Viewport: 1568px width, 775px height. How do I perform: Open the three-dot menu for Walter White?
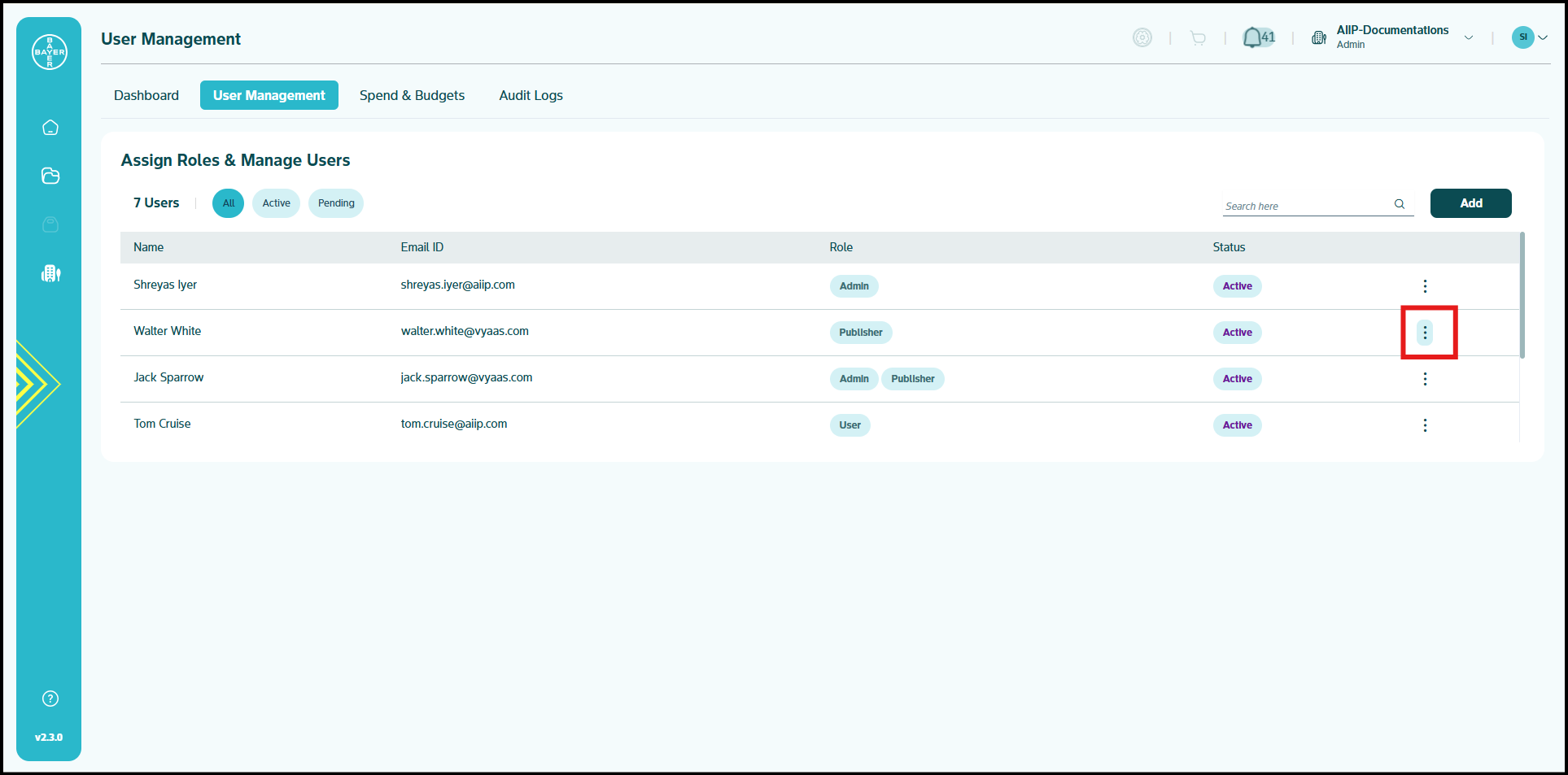[x=1425, y=333]
